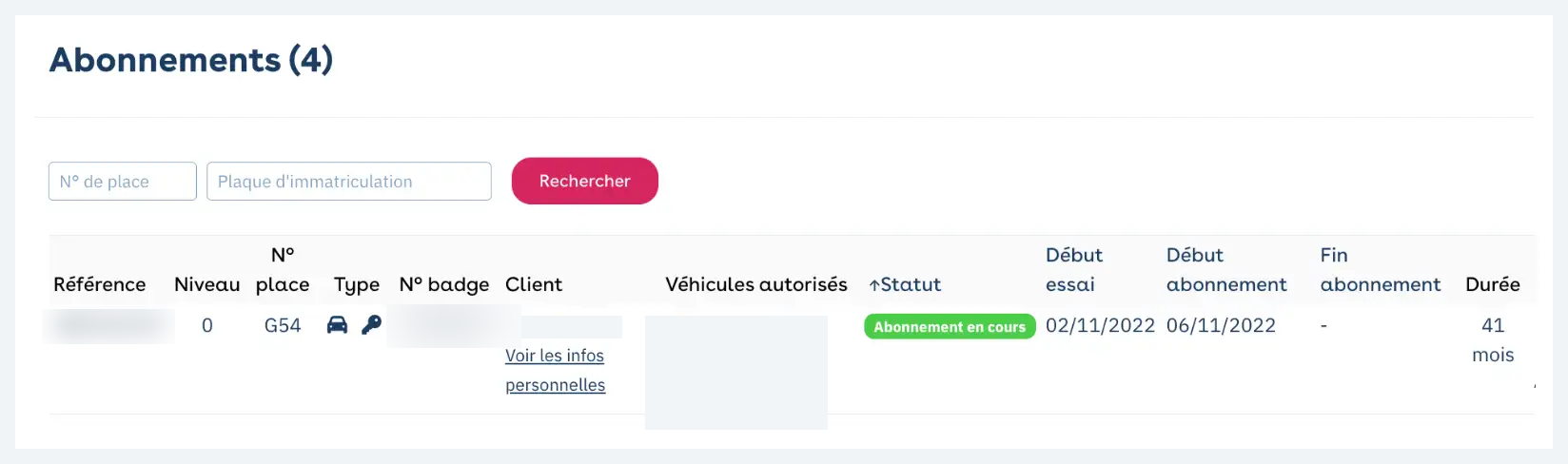Click the car type icon in row G54
The image size is (1568, 464).
click(337, 325)
